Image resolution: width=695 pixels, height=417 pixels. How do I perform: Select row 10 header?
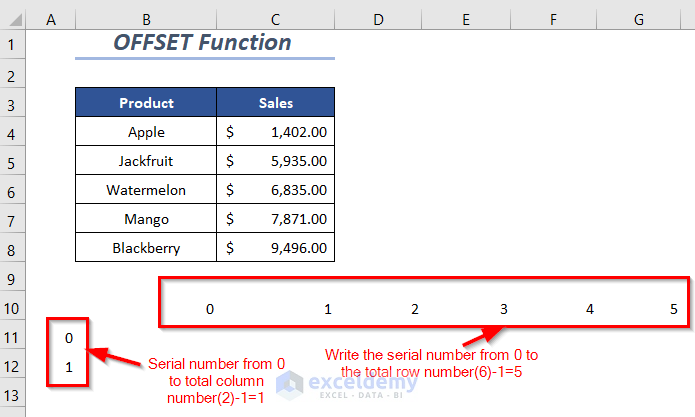(x=12, y=305)
